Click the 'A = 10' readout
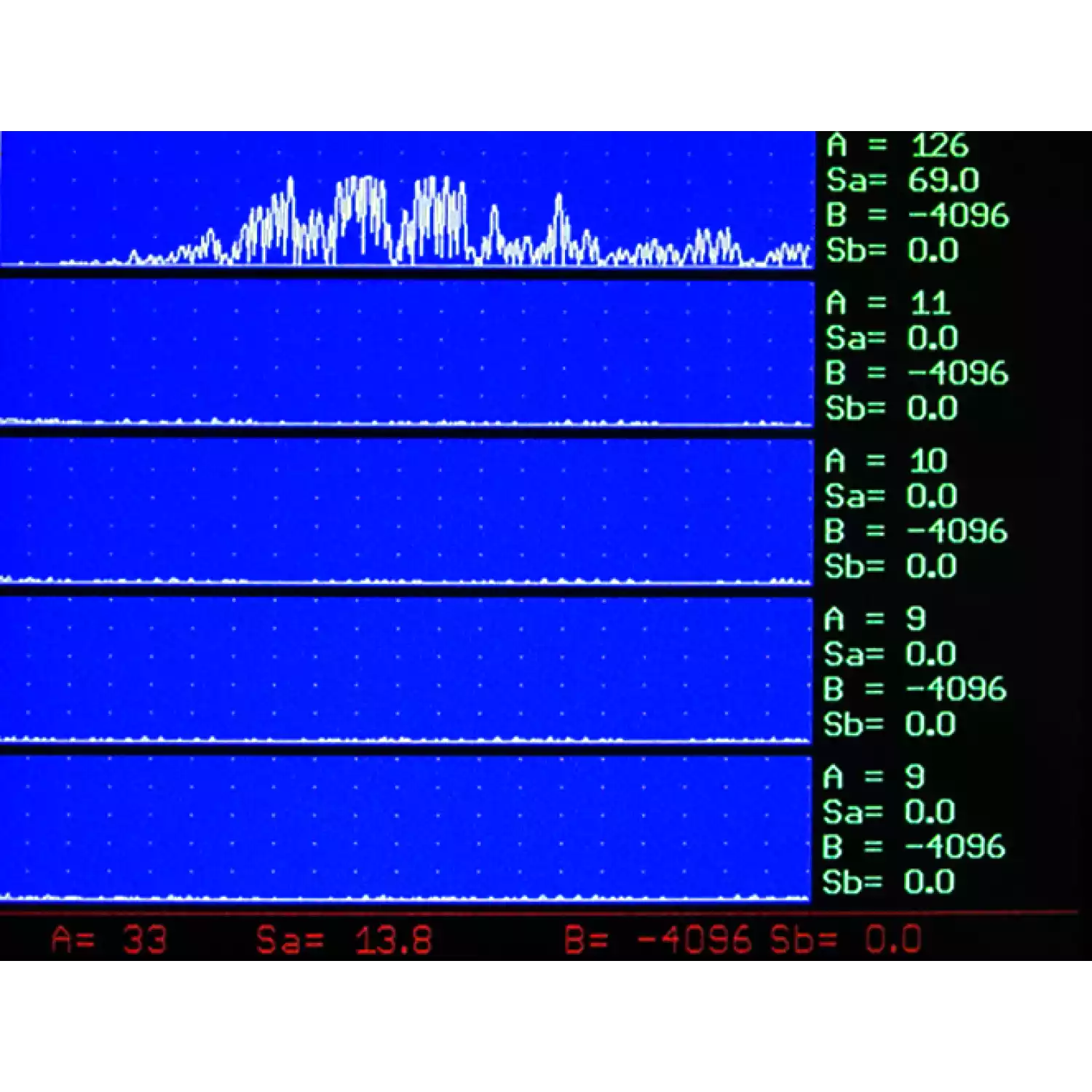The image size is (1092, 1092). (x=886, y=461)
